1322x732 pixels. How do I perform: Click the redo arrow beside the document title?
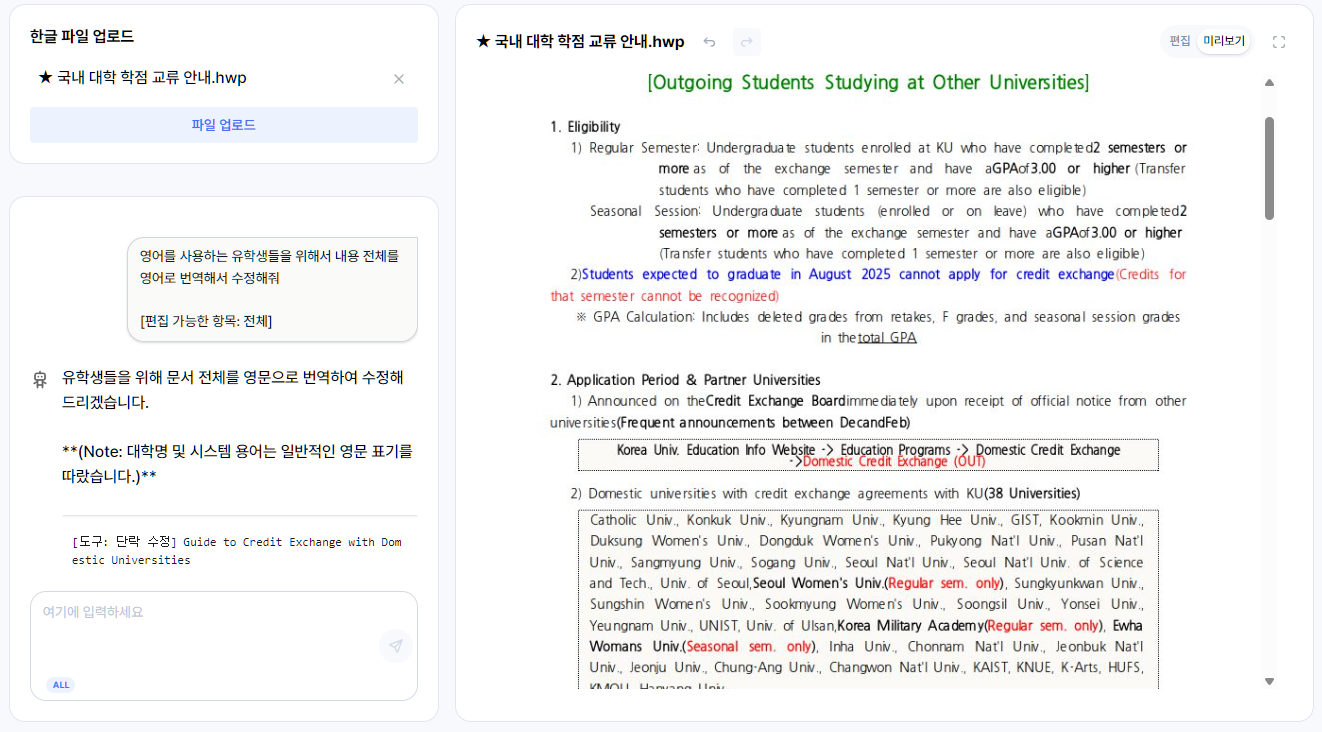click(746, 42)
